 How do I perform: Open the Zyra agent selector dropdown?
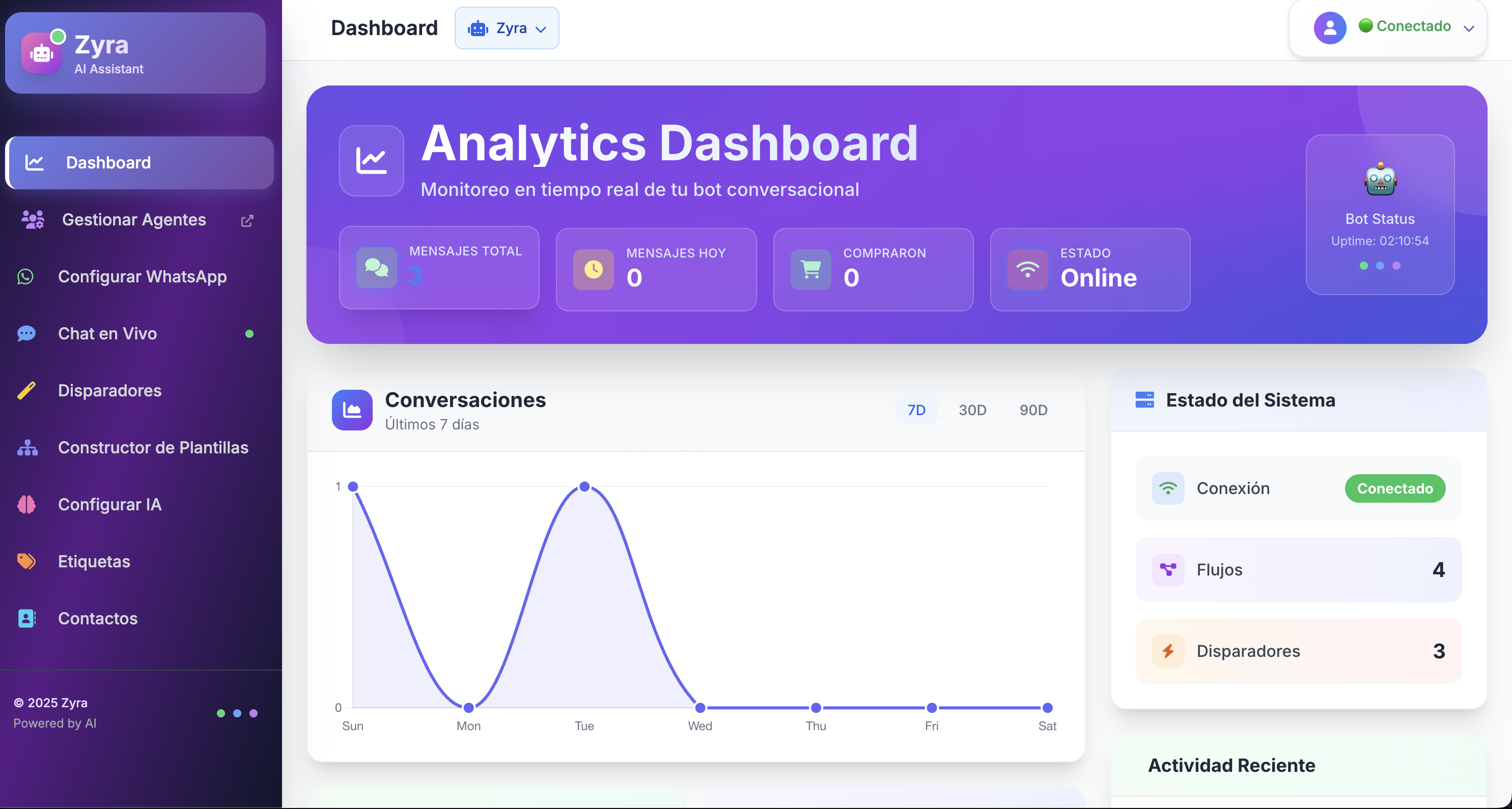click(507, 28)
